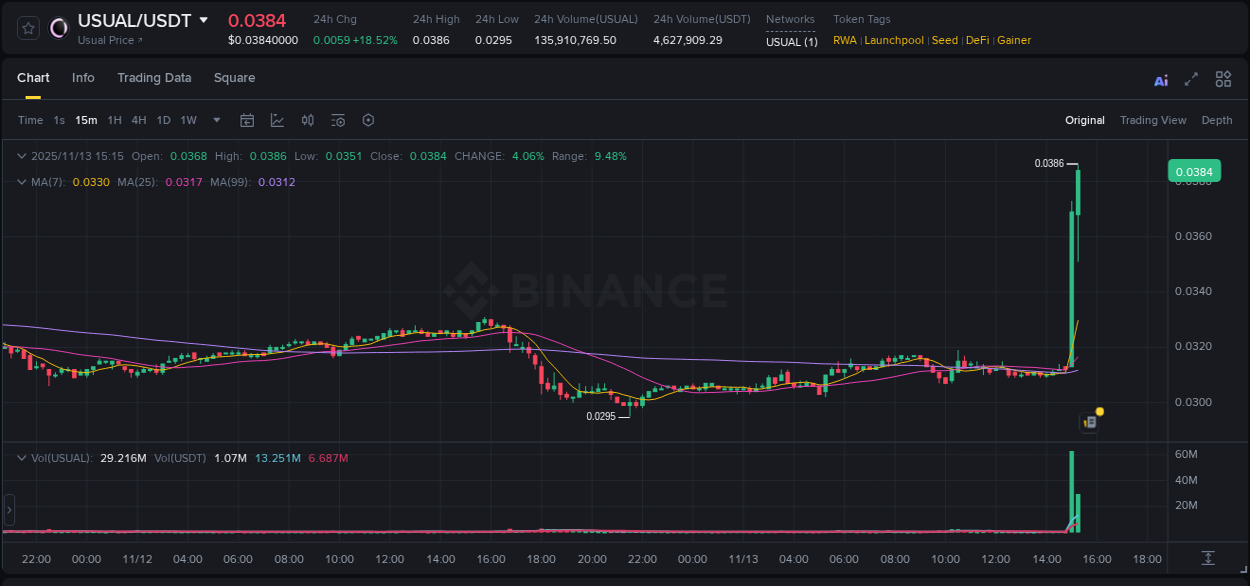1250x586 pixels.
Task: Switch to the Trading Data tab
Action: (154, 78)
